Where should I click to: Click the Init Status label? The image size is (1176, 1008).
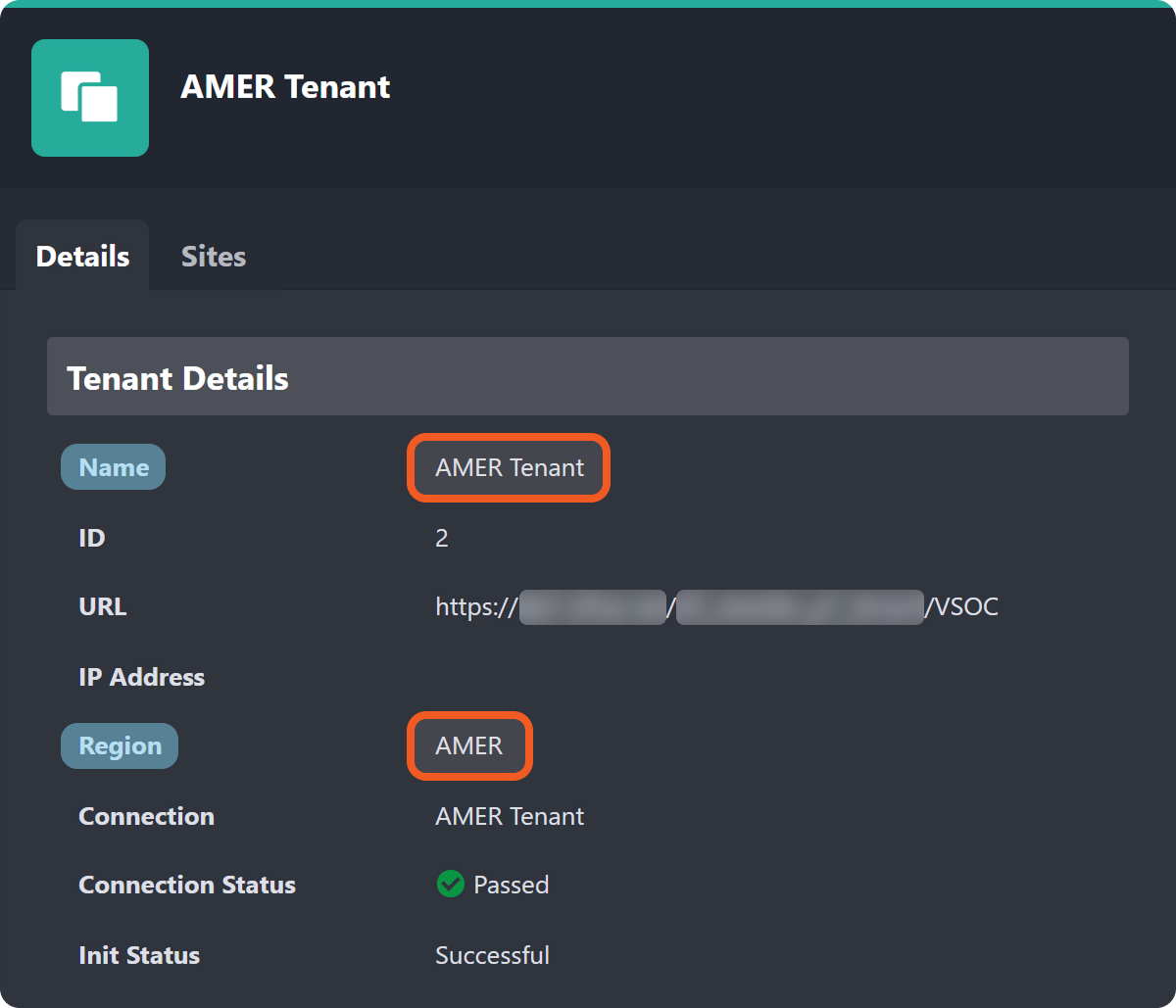pyautogui.click(x=139, y=955)
